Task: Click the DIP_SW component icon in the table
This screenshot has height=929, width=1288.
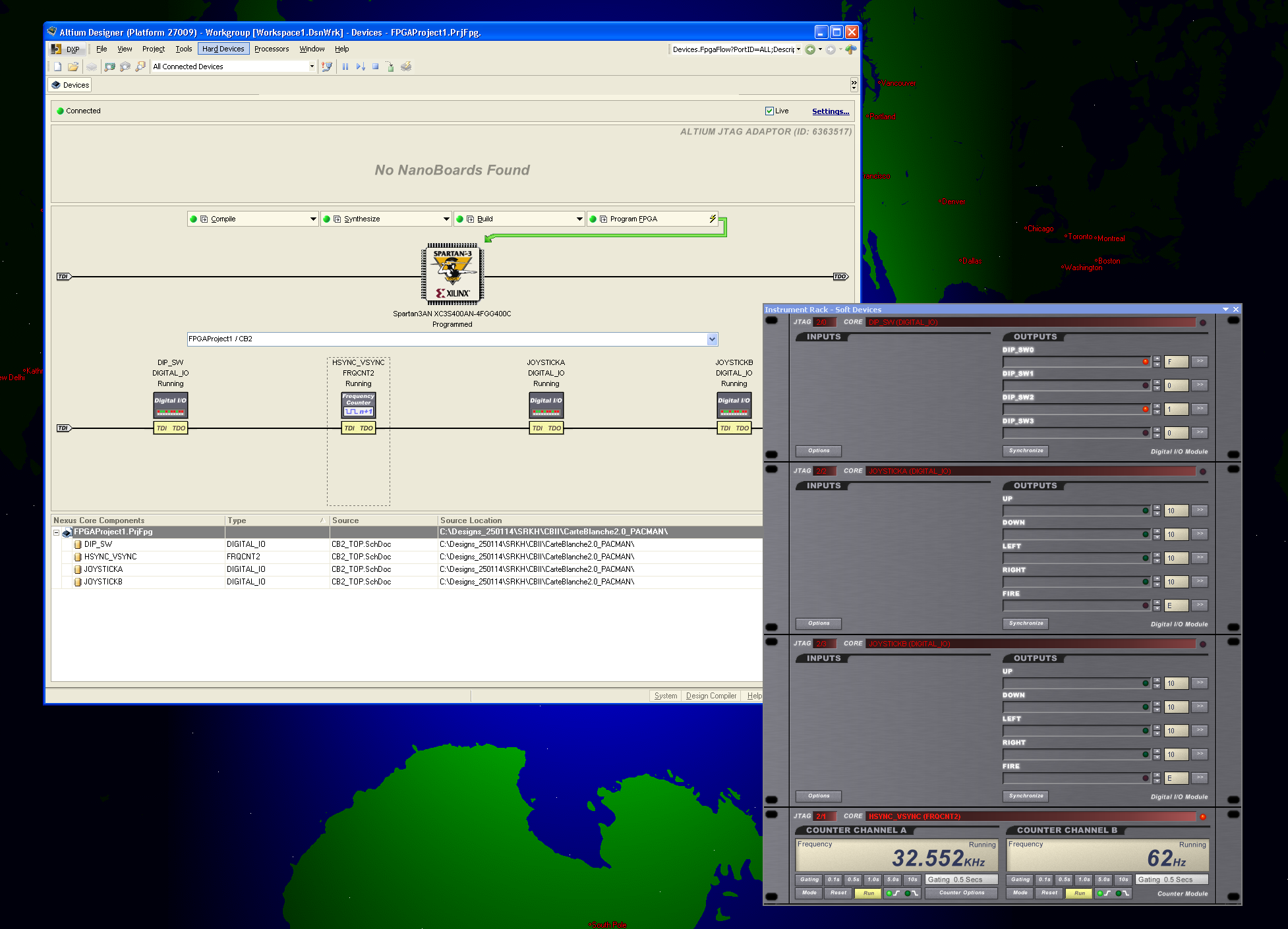Action: click(x=78, y=545)
